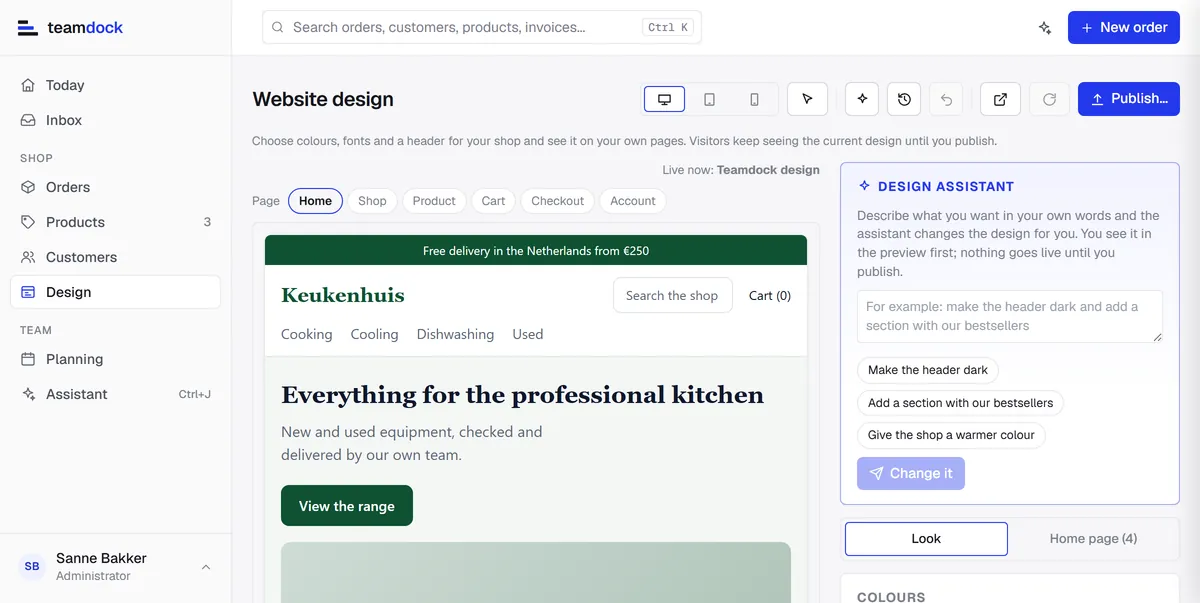Click the sparkle AI icon in top bar
This screenshot has height=603, width=1200.
1045,28
